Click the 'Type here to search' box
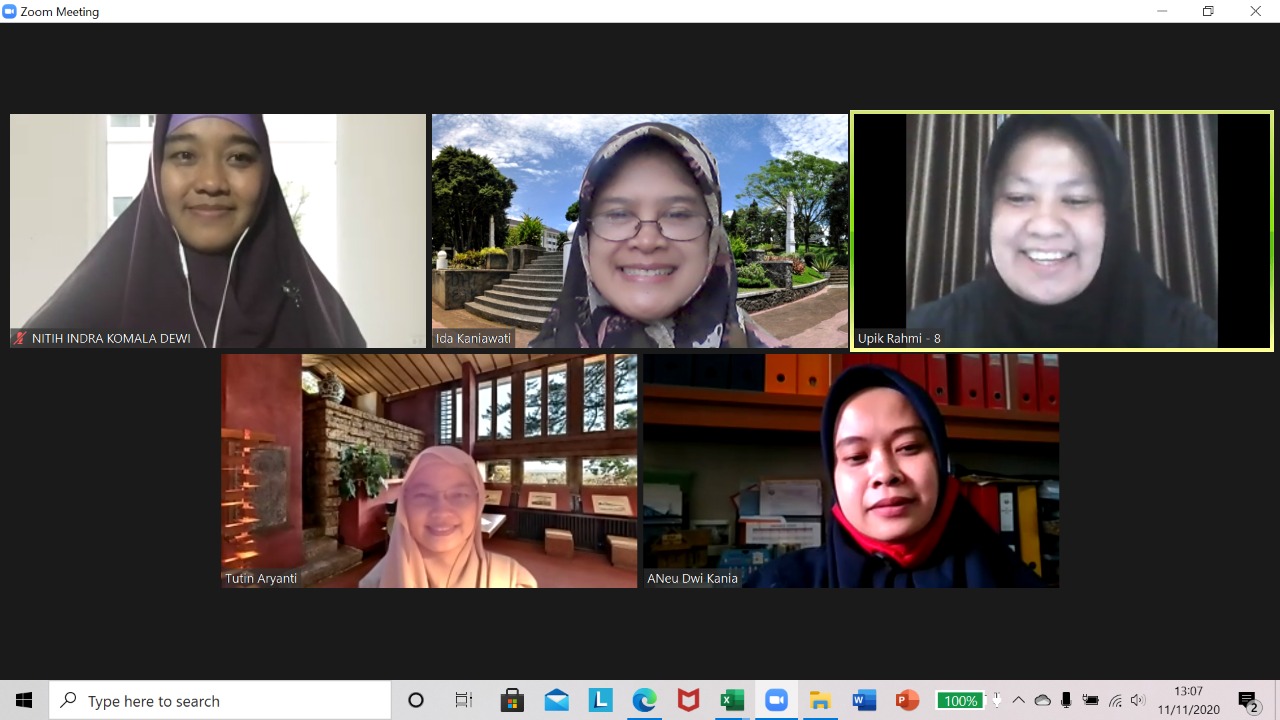This screenshot has width=1280, height=720. coord(220,701)
